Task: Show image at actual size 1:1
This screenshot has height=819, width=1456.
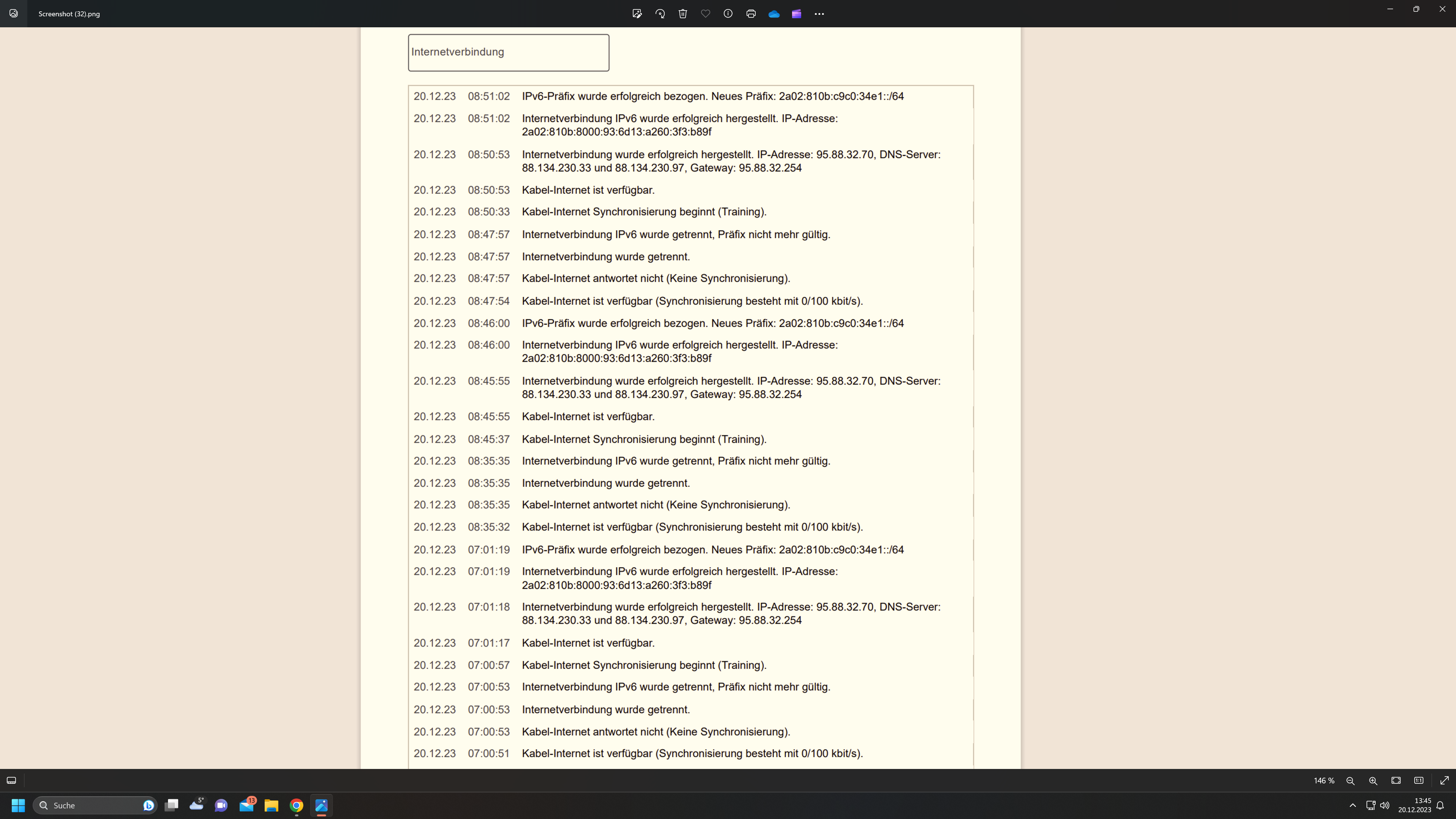Action: tap(1419, 781)
